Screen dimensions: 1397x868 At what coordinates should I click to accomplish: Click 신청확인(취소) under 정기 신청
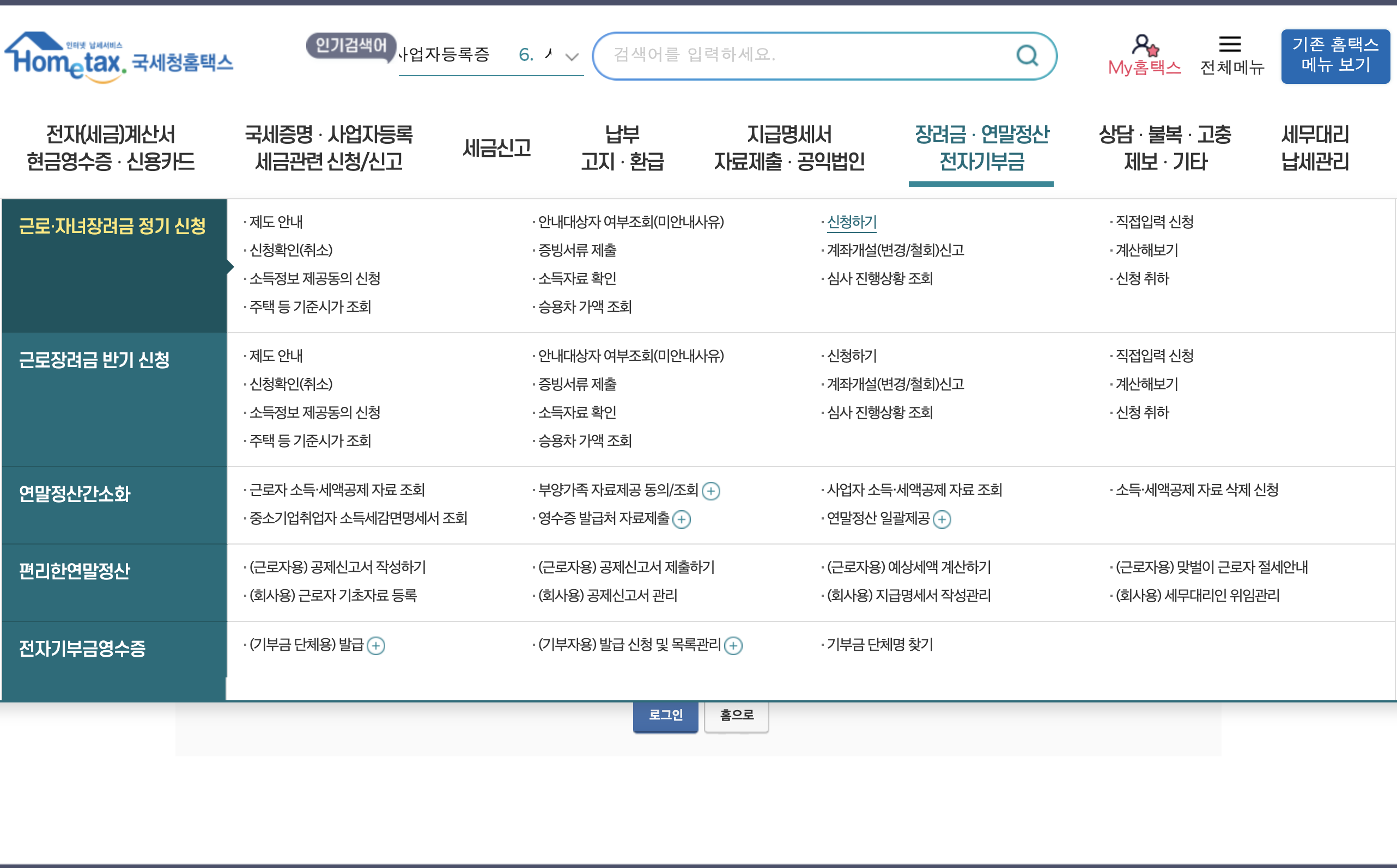(291, 250)
